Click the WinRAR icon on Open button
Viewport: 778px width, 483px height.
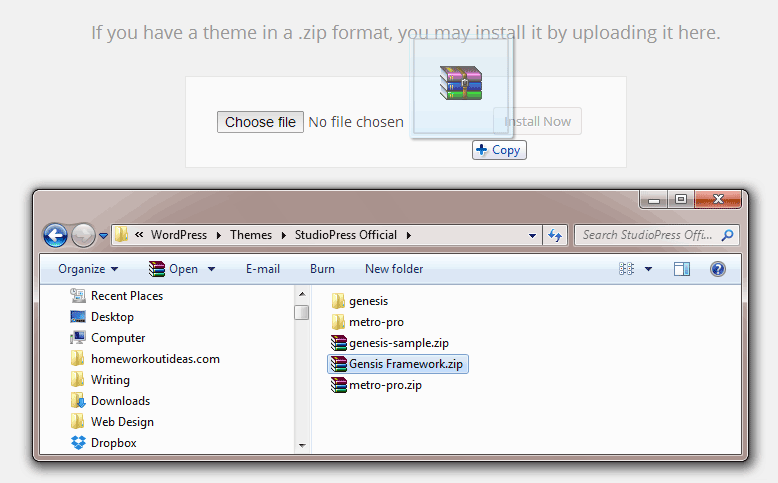click(157, 269)
